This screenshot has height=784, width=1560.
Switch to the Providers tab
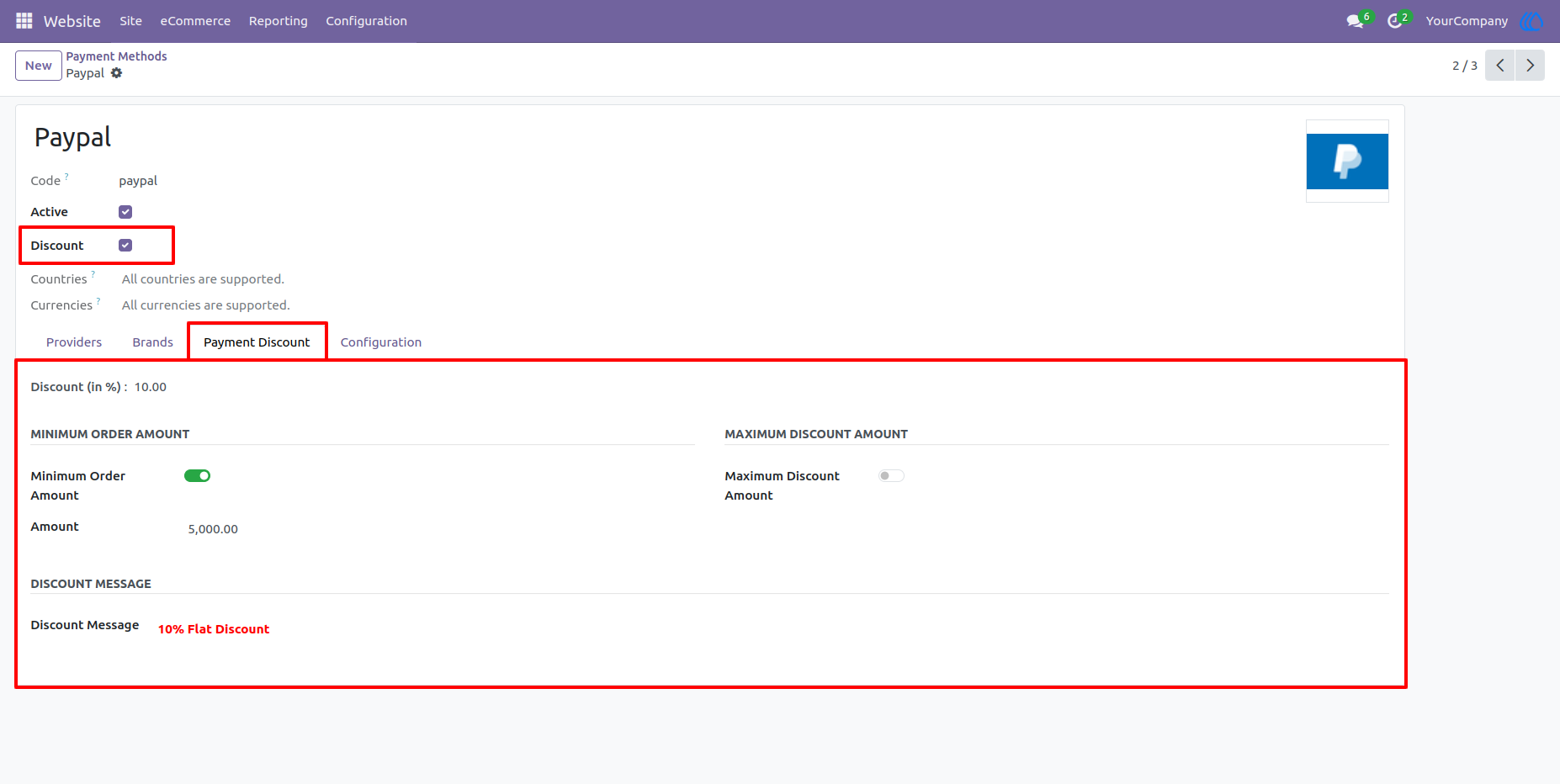coord(74,342)
